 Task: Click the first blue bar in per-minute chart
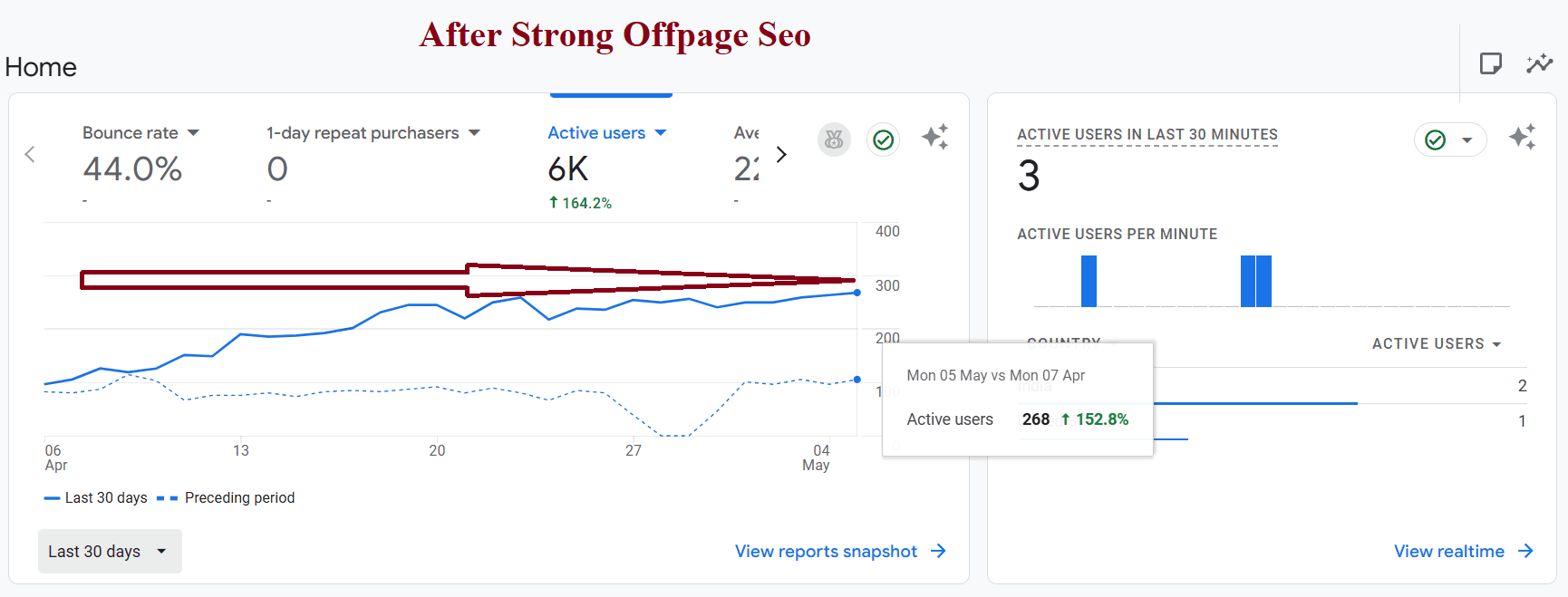[x=1089, y=281]
